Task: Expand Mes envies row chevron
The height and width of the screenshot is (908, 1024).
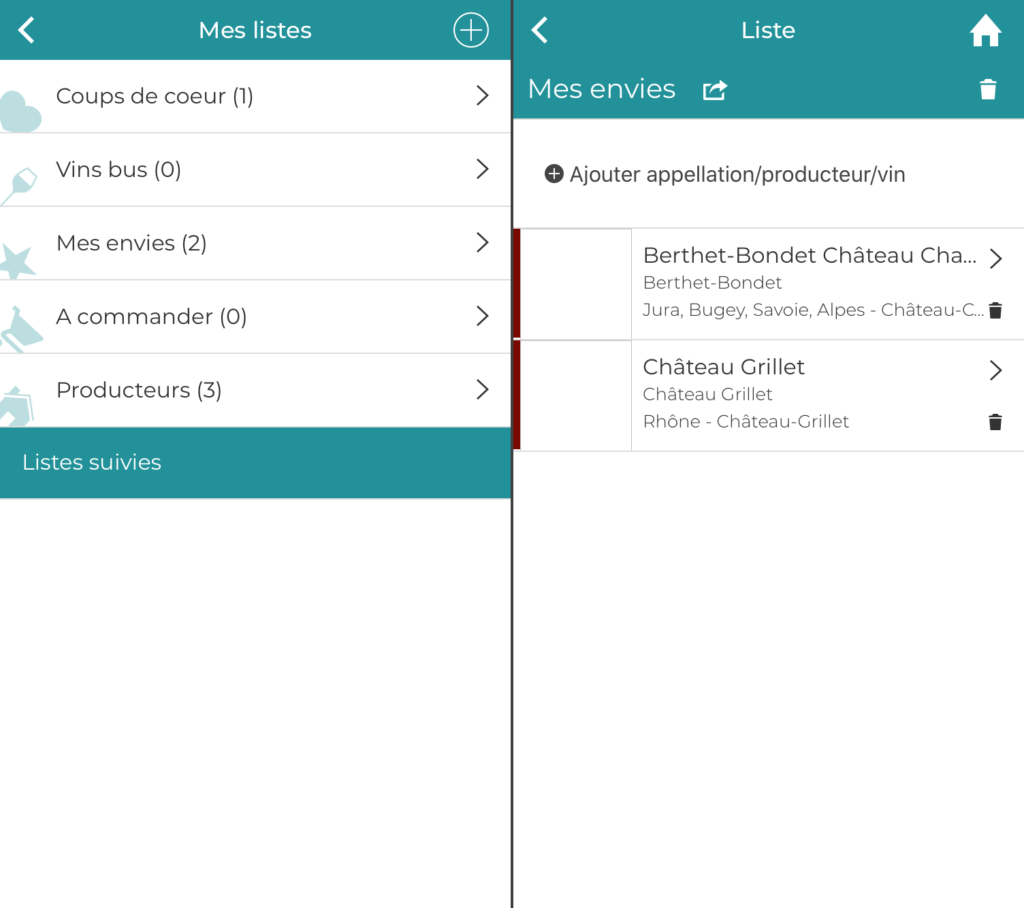Action: point(482,242)
